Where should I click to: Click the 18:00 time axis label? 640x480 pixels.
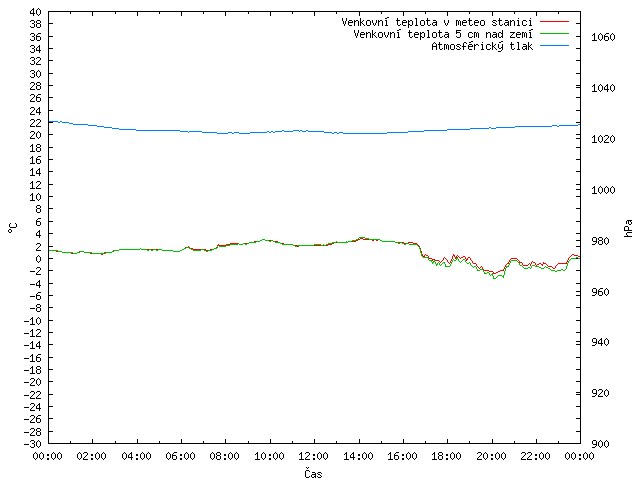point(447,456)
